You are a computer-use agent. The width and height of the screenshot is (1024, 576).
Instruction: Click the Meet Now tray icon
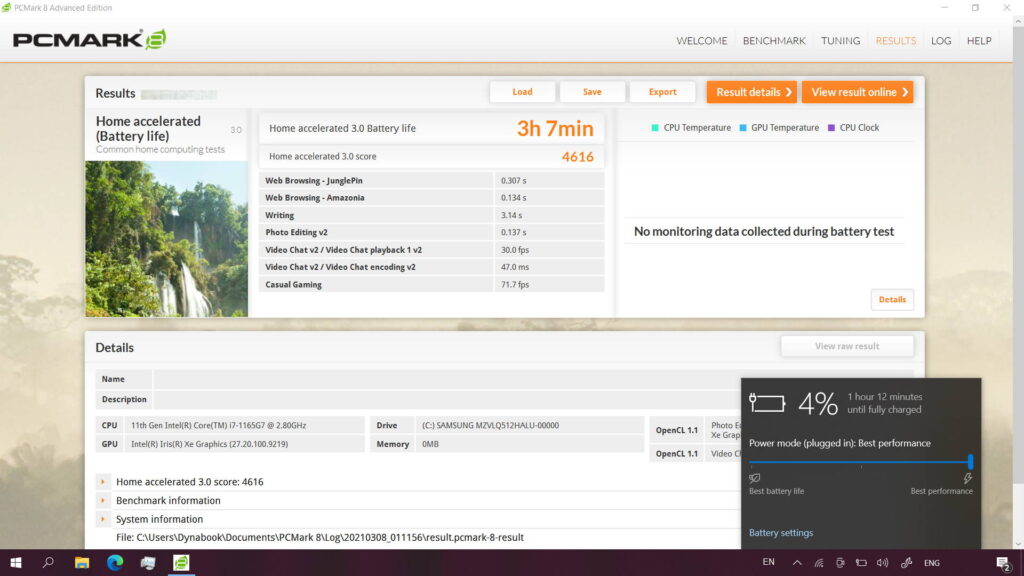point(840,562)
